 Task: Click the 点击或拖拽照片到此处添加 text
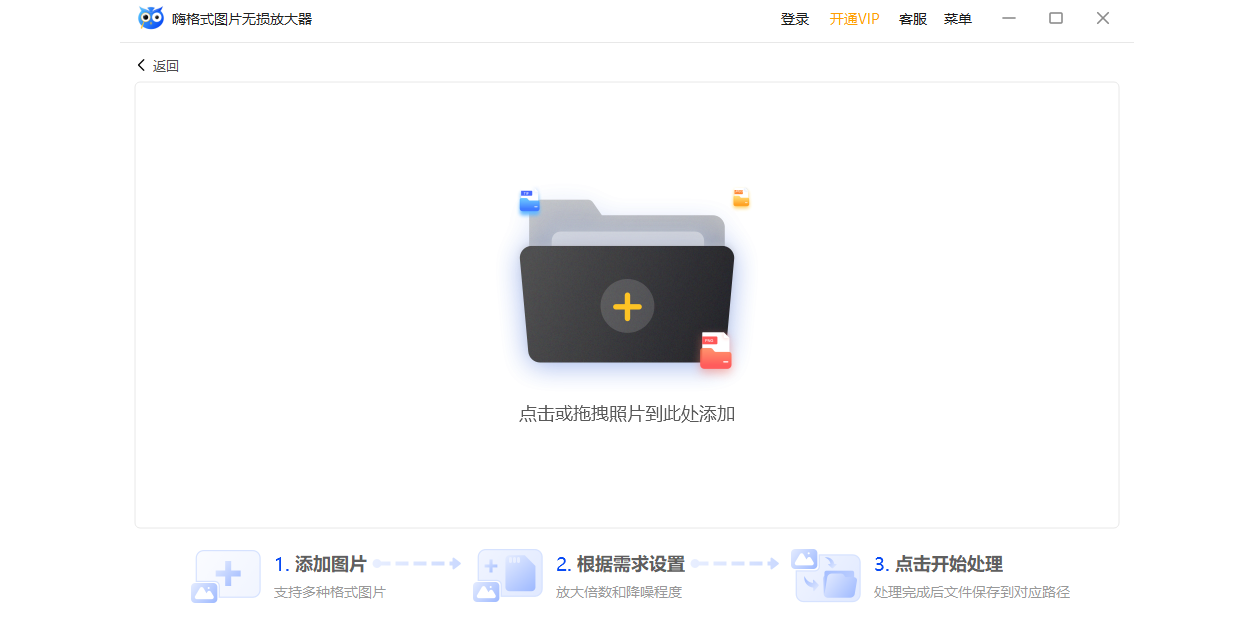[627, 414]
